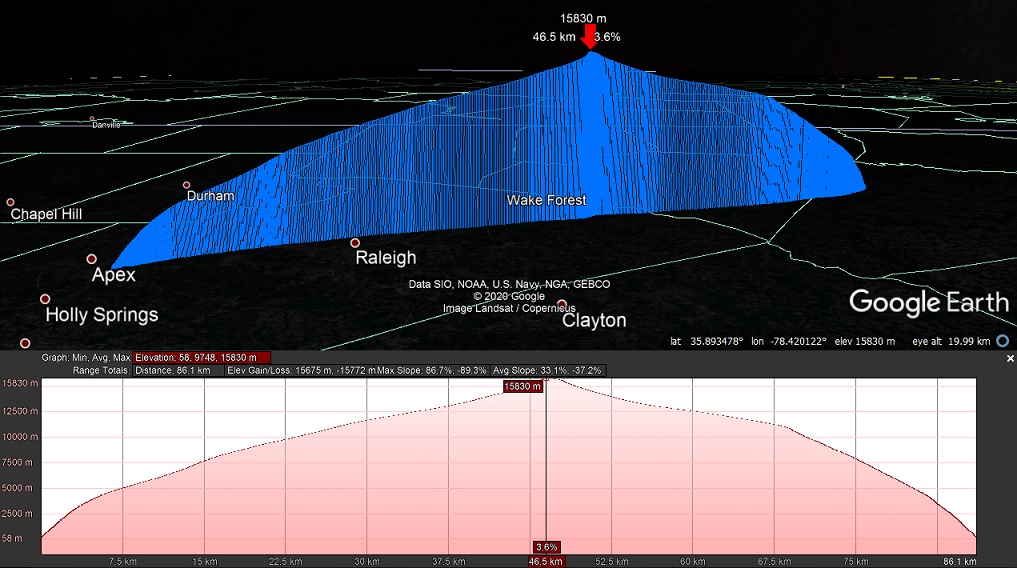The height and width of the screenshot is (568, 1017).
Task: Click the Google Earth logo
Action: (x=929, y=302)
